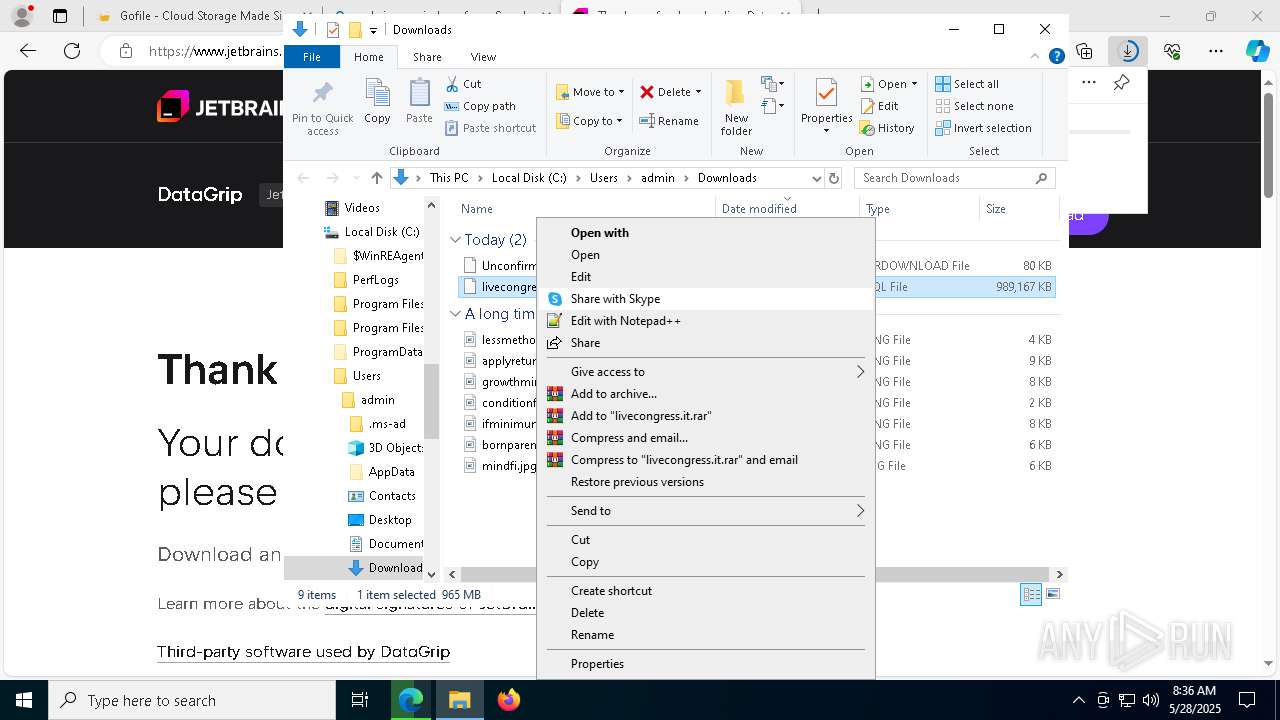This screenshot has height=720, width=1280.
Task: Select the AppData folder in tree
Action: (x=382, y=472)
